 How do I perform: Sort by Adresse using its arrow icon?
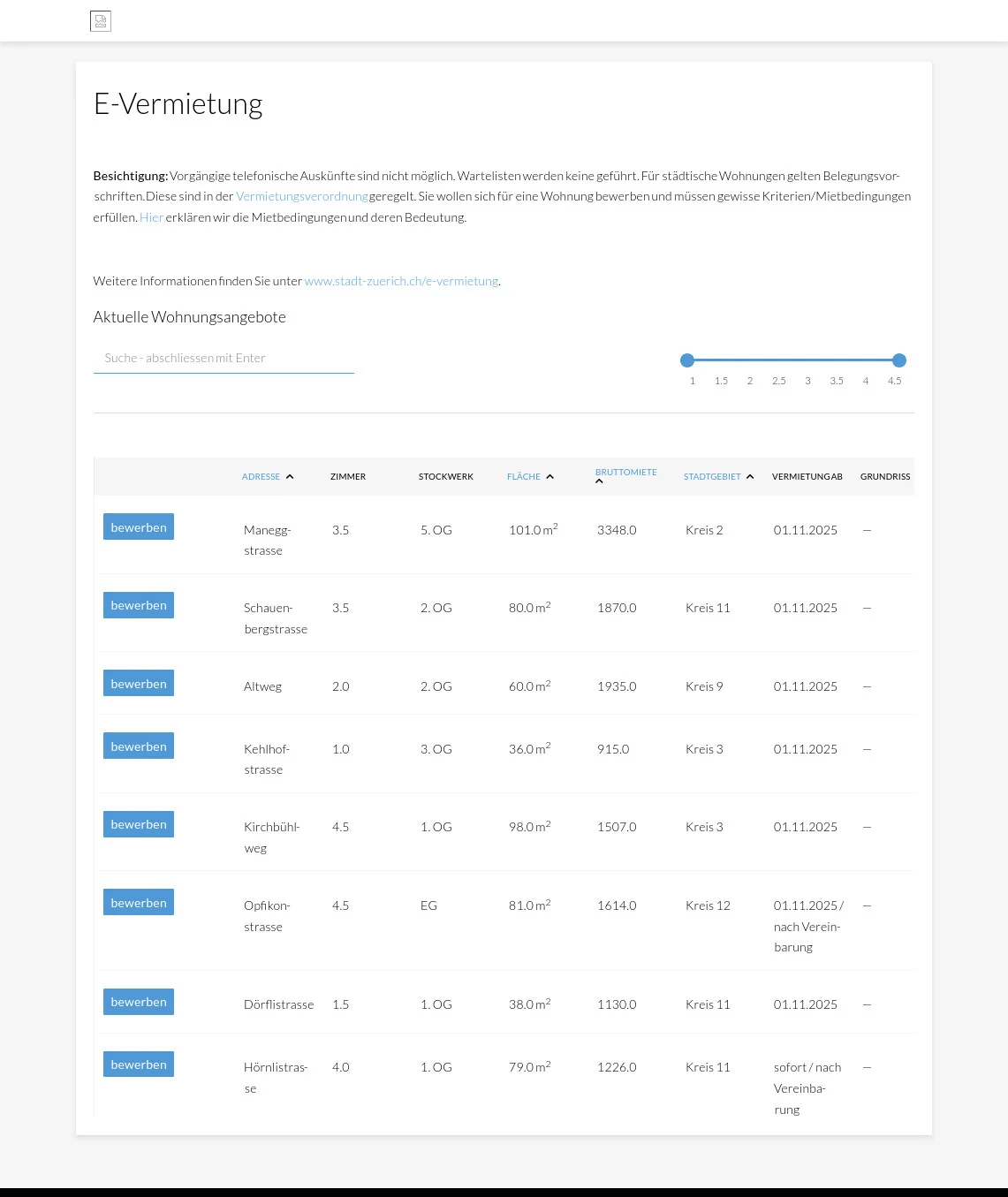pos(290,477)
